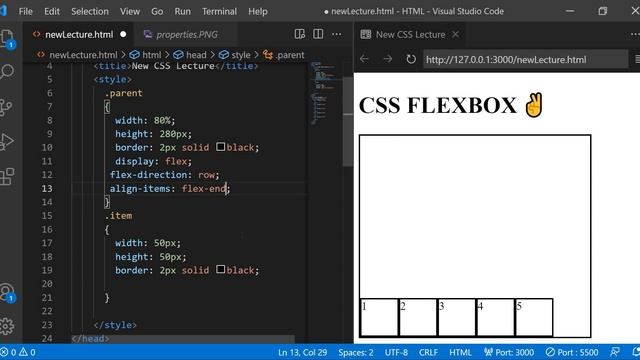Image resolution: width=640 pixels, height=360 pixels.
Task: Click flex item box 1 in preview
Action: pos(379,318)
